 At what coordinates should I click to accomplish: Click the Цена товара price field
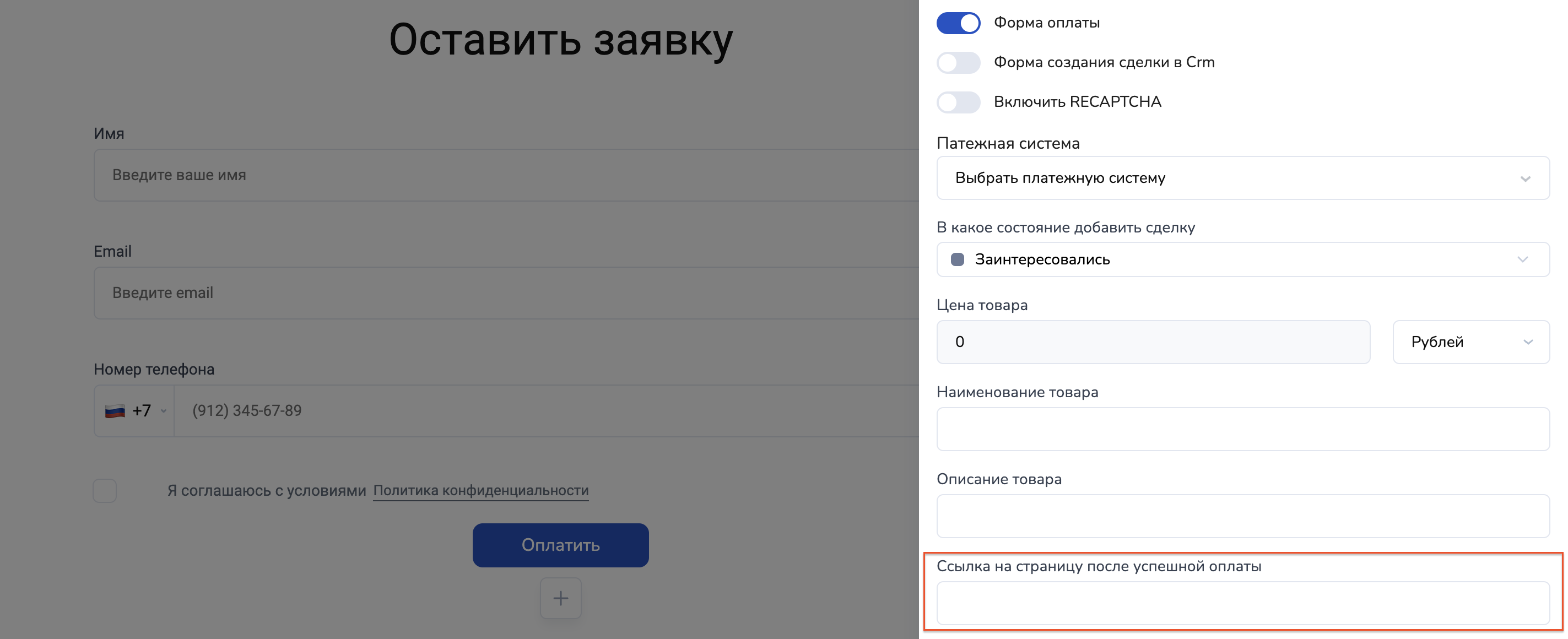click(1152, 342)
